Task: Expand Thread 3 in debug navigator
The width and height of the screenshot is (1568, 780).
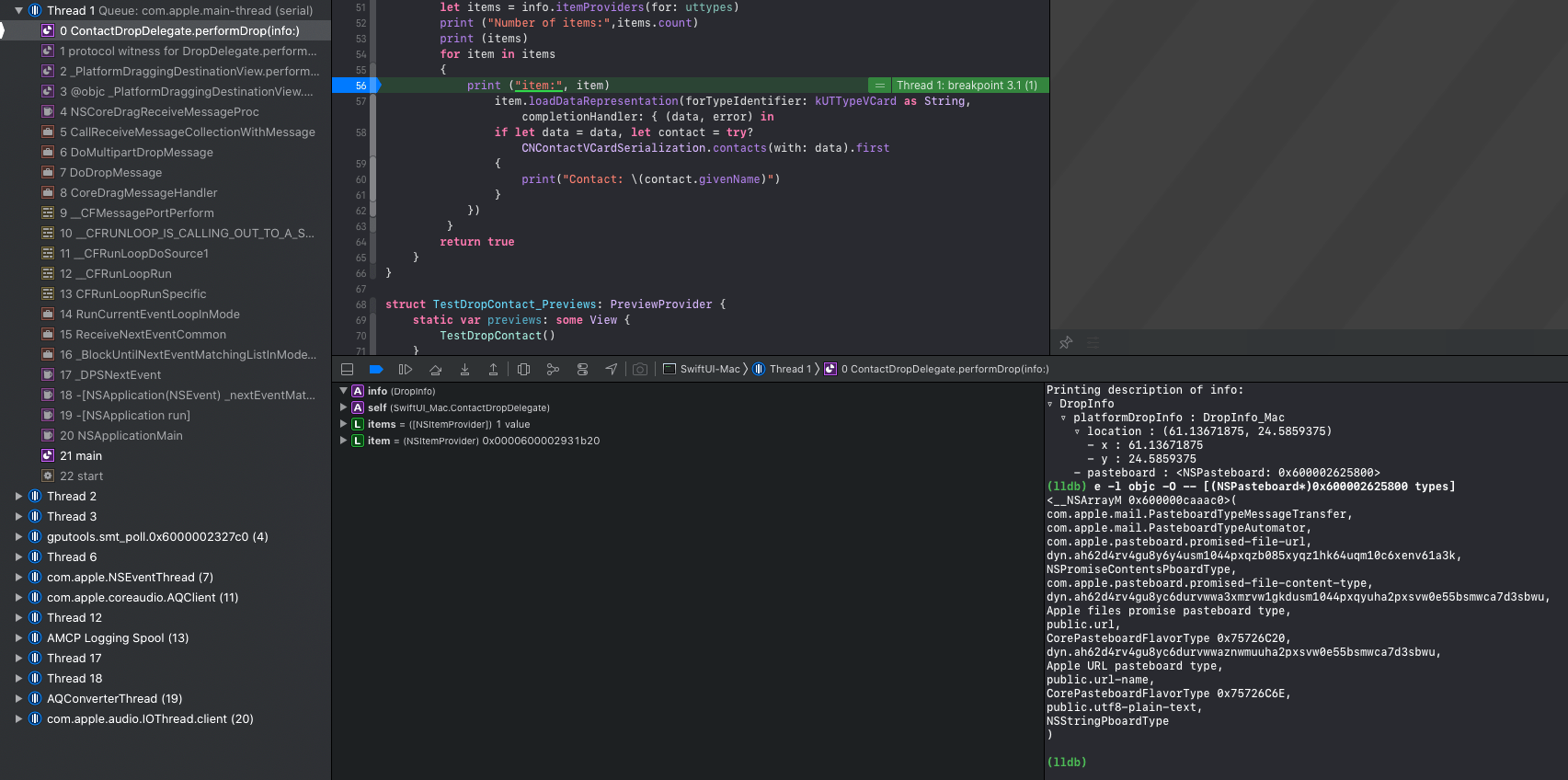Action: (18, 517)
